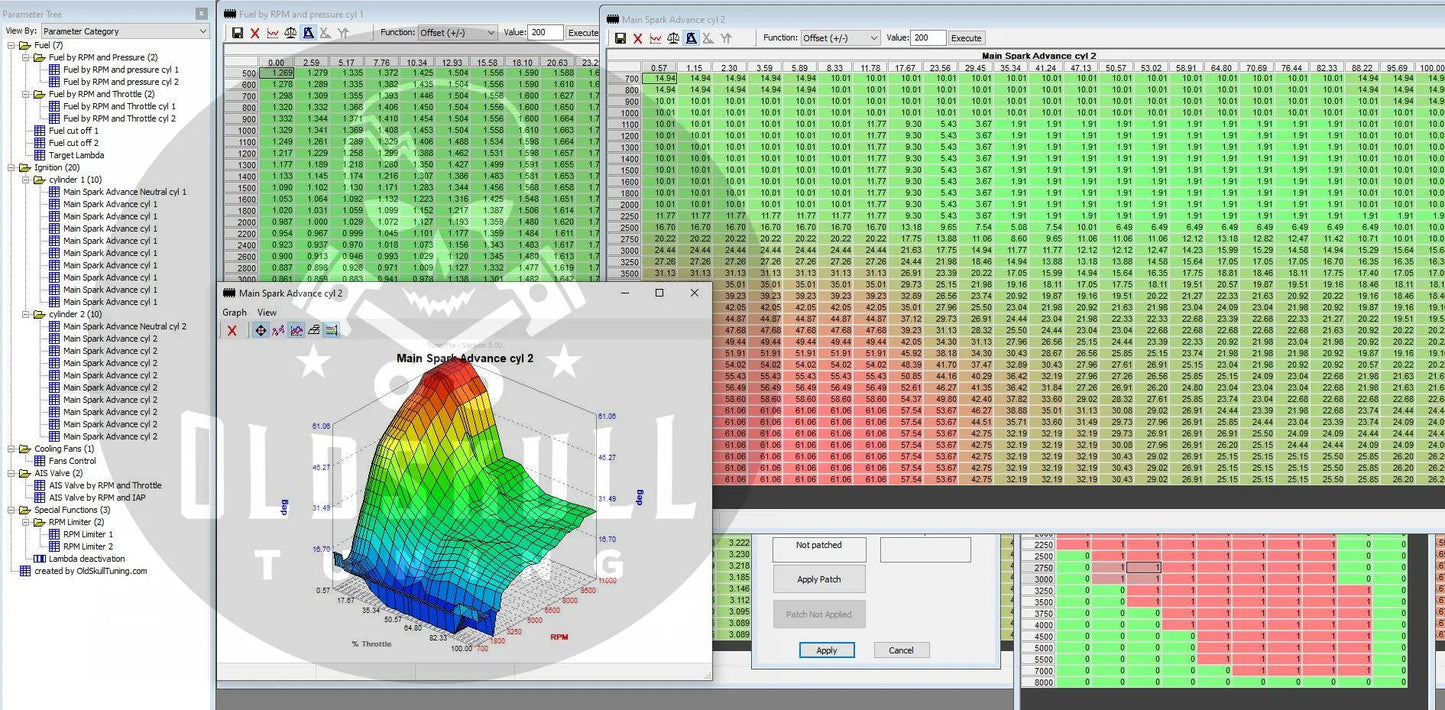Toggle the wireframe surface icon in graph toolbar
Viewport: 1445px width, 710px height.
(x=313, y=331)
